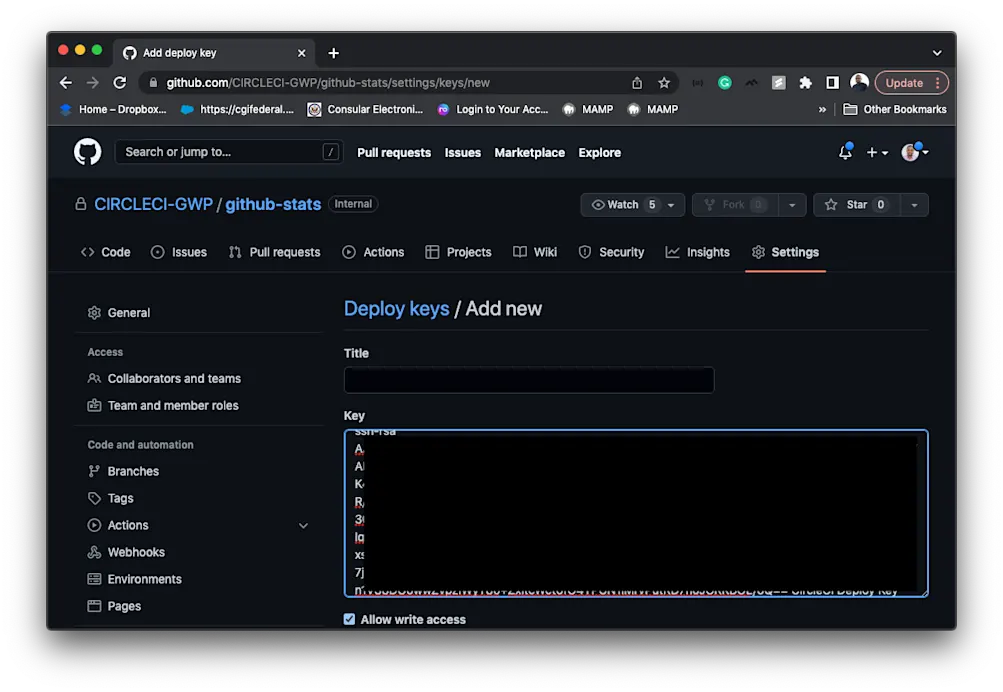Open the Insights tab
Viewport: 1003px width, 692px height.
(x=697, y=252)
